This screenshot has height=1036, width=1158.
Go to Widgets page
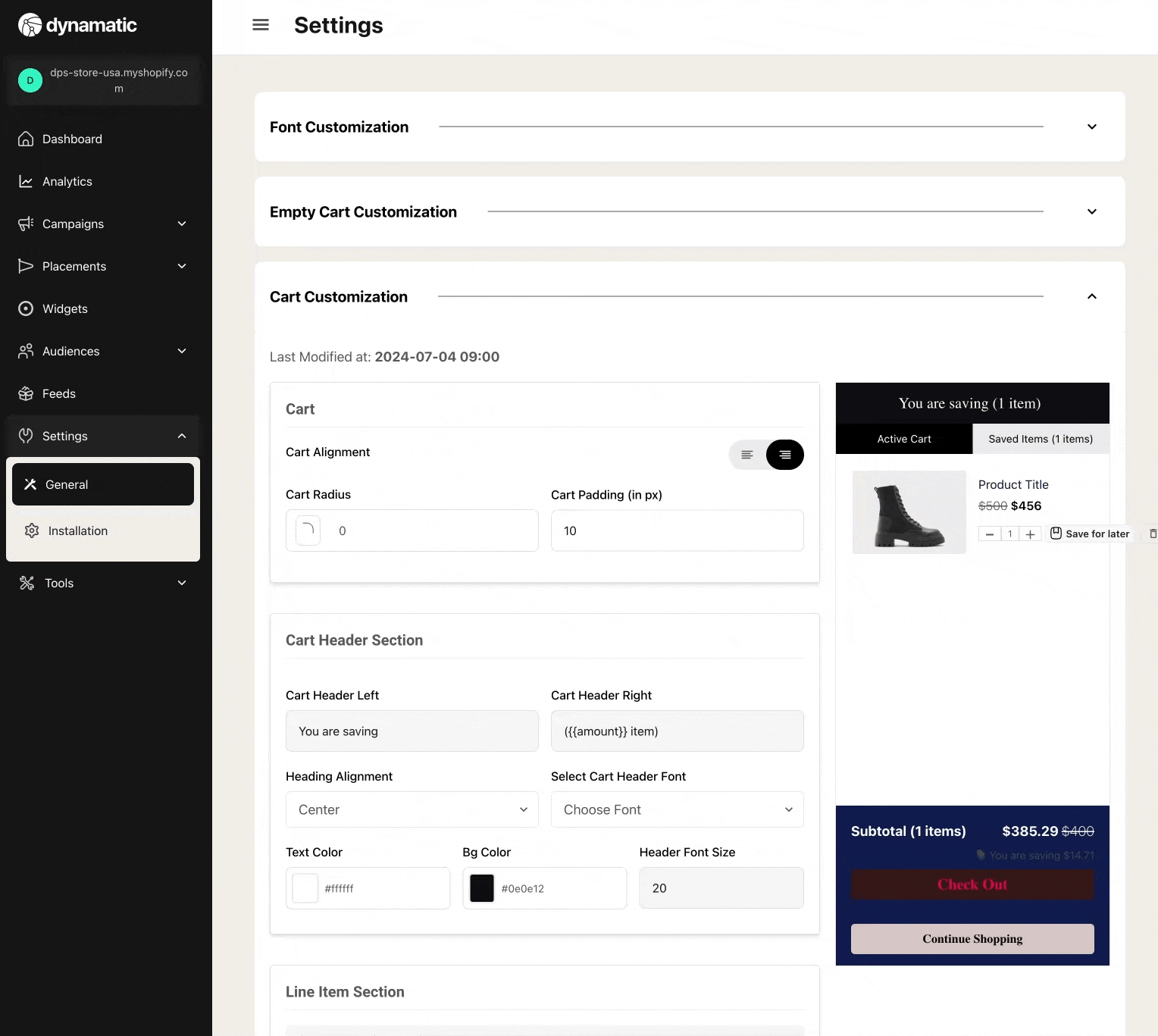pos(64,308)
